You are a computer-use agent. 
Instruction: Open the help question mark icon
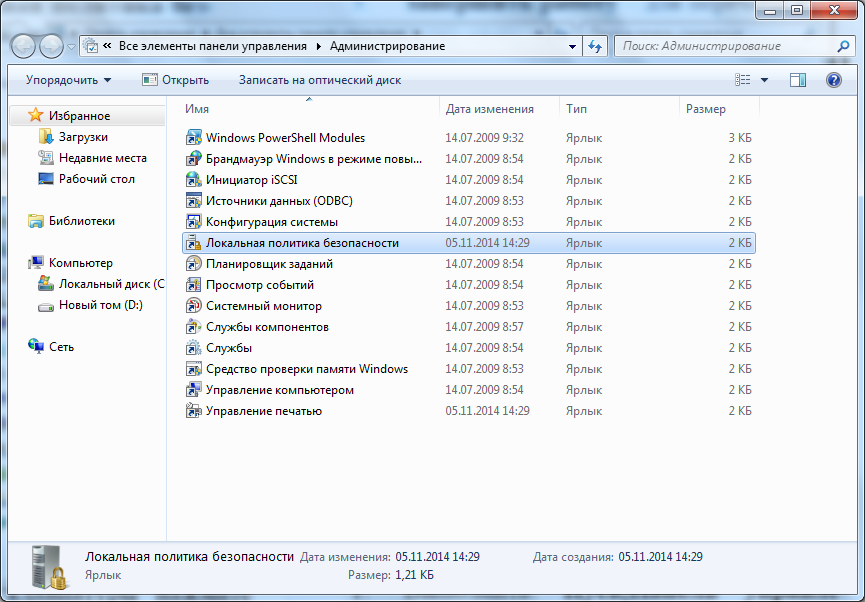[x=834, y=80]
